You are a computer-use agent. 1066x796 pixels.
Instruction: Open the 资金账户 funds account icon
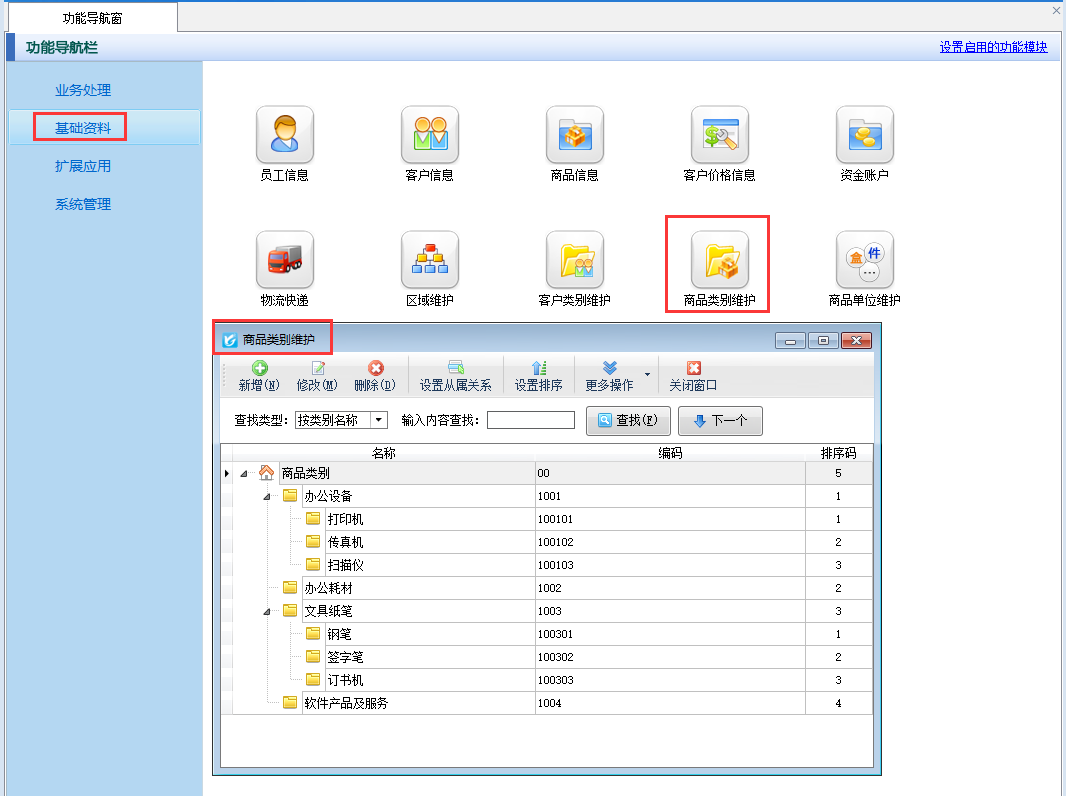tap(865, 135)
